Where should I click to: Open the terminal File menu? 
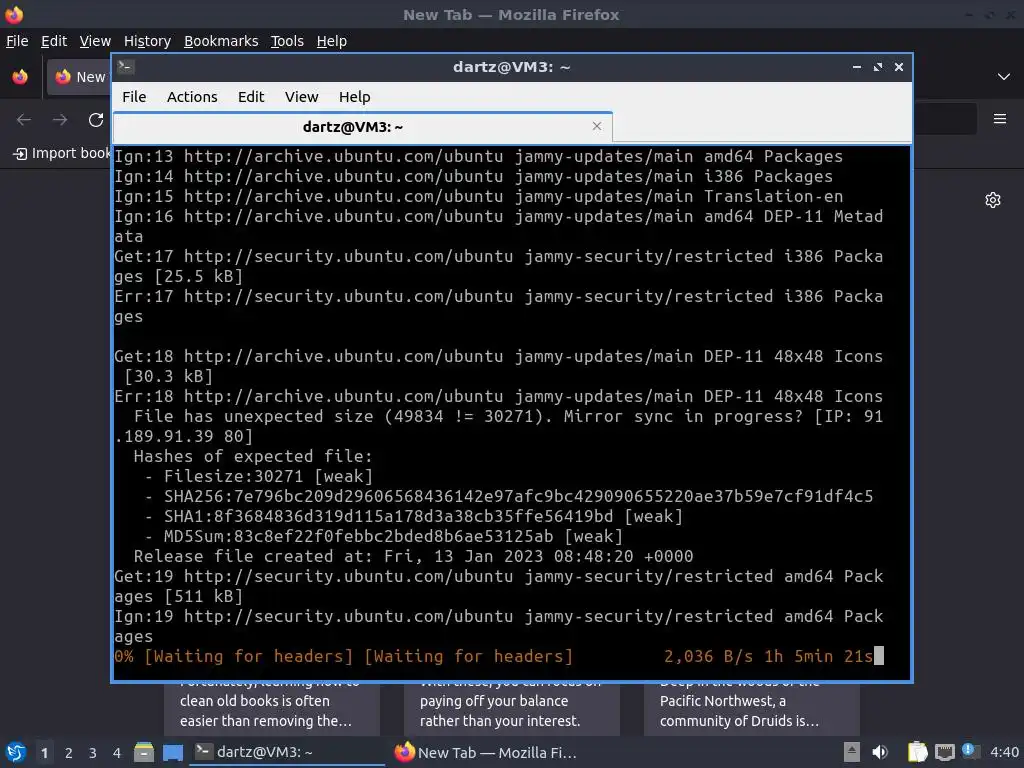pos(134,97)
